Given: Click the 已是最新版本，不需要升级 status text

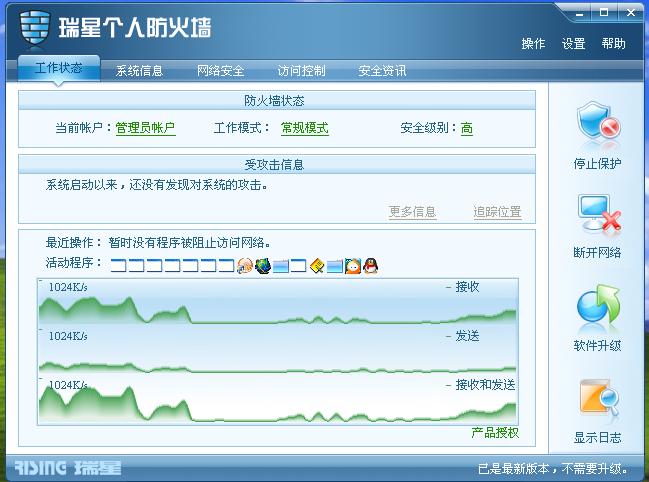Looking at the screenshot, I should (553, 469).
